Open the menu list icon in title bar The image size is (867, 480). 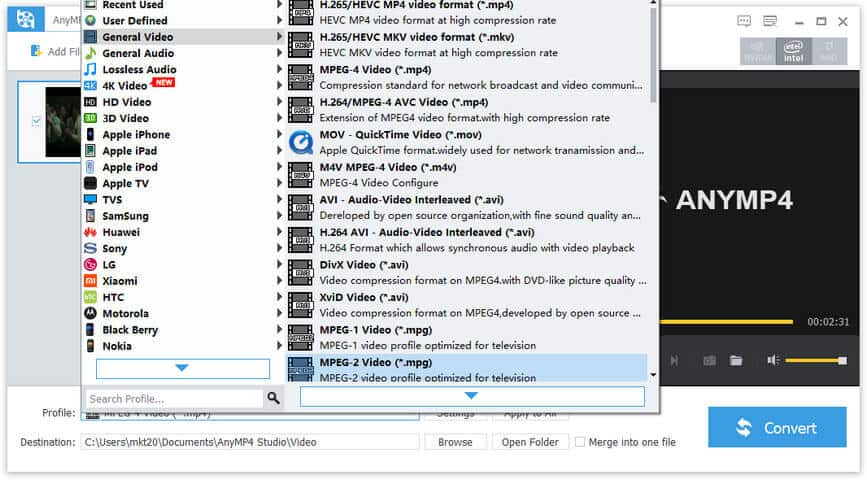click(x=770, y=22)
